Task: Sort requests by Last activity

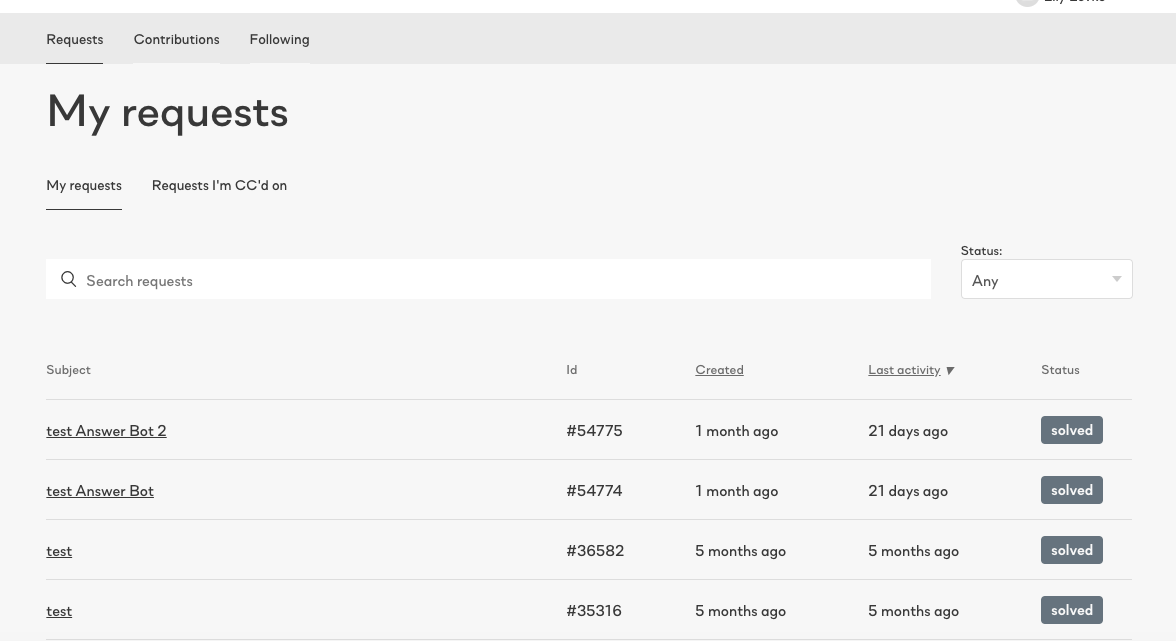Action: 904,370
